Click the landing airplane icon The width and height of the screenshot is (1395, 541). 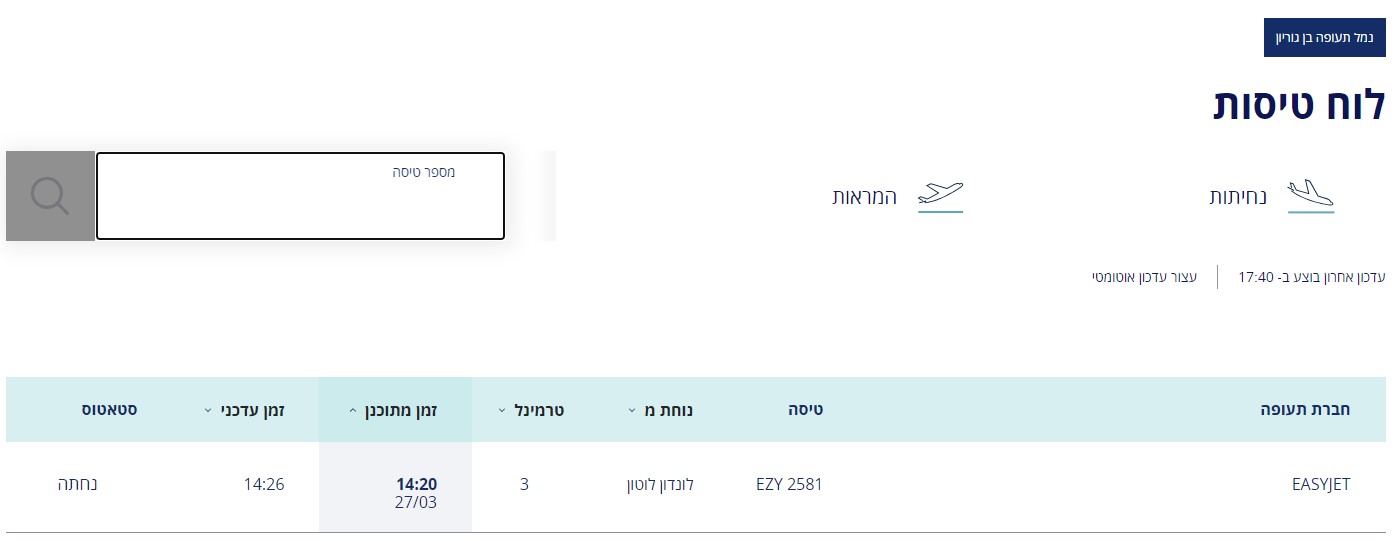point(1310,194)
